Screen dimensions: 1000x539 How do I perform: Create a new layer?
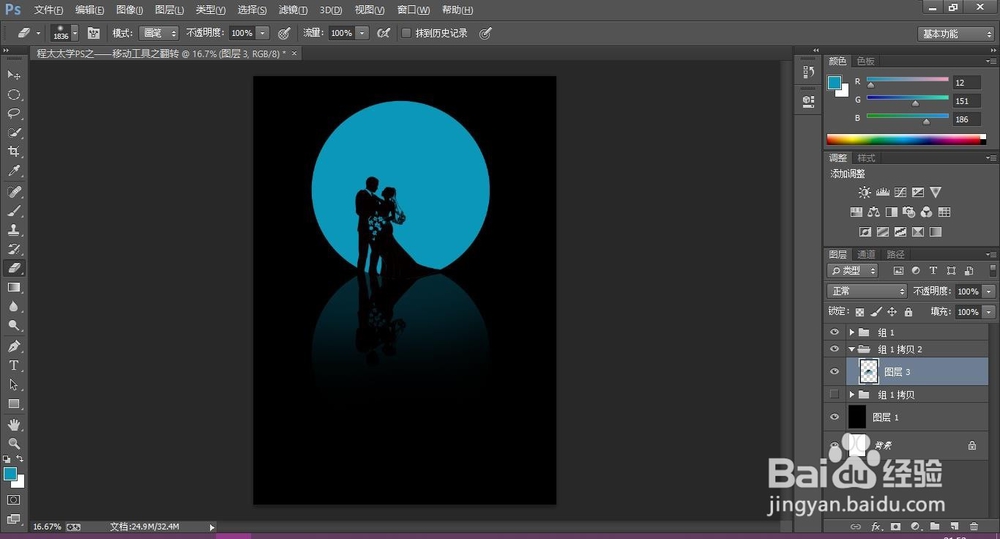tap(954, 526)
